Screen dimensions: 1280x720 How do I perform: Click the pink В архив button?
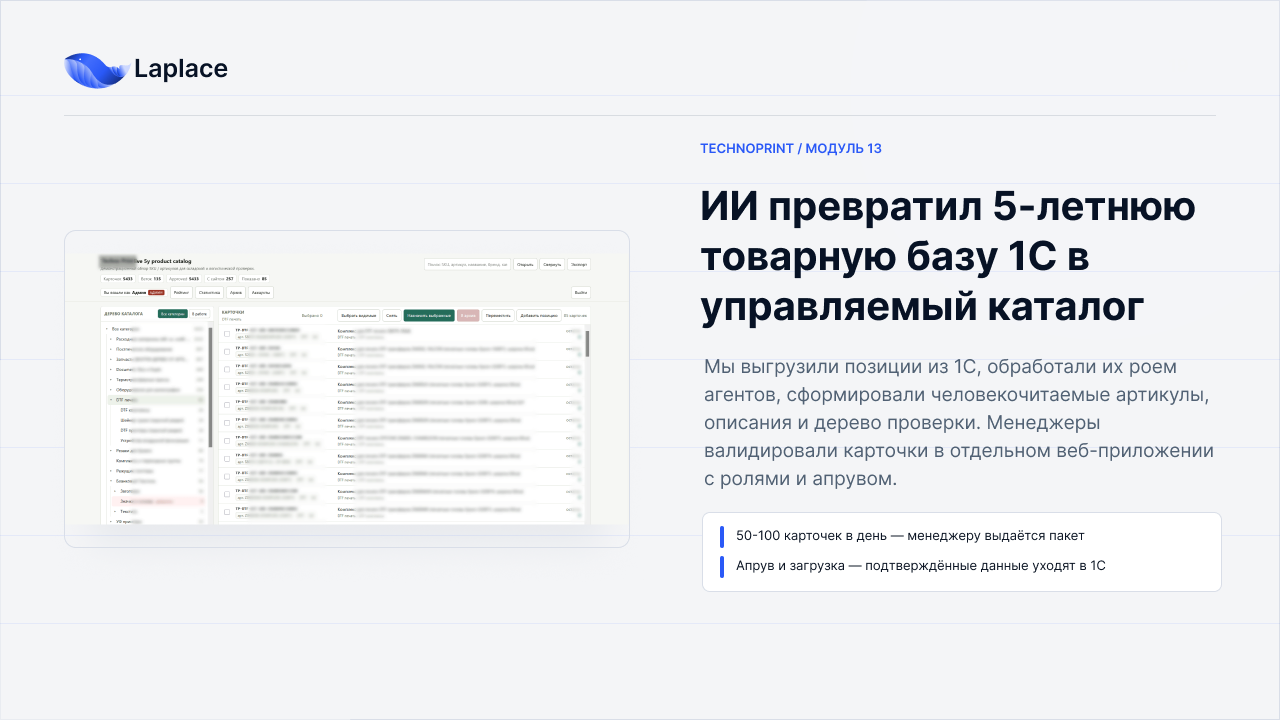tap(468, 315)
